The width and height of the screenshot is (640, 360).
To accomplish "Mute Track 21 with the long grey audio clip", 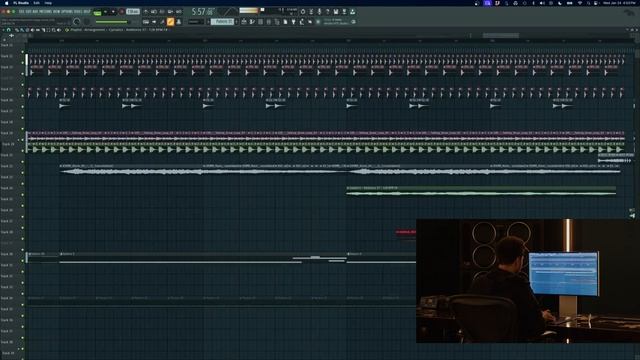I will 22,173.
